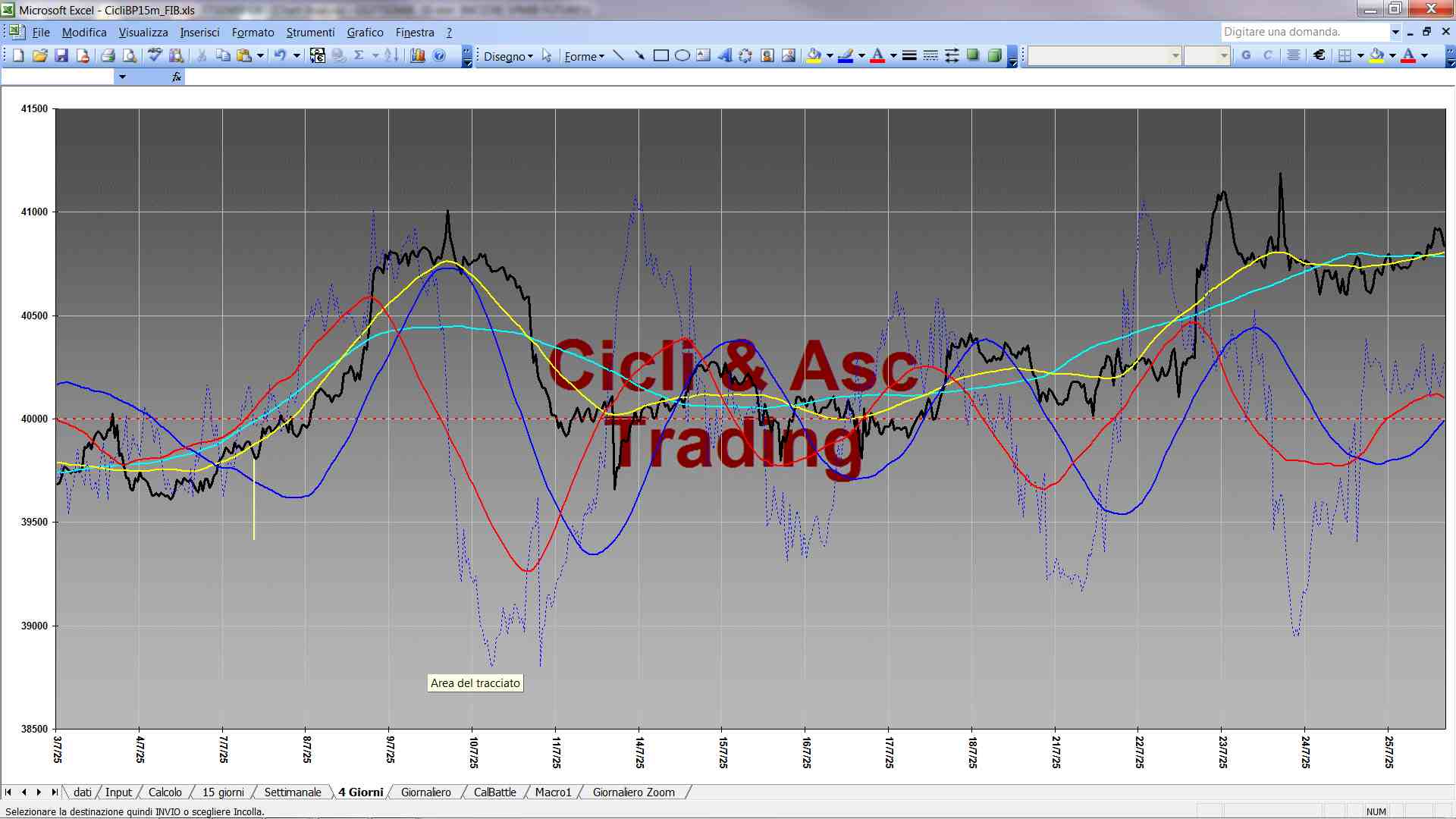
Task: Click the insert function fx button
Action: (x=177, y=77)
